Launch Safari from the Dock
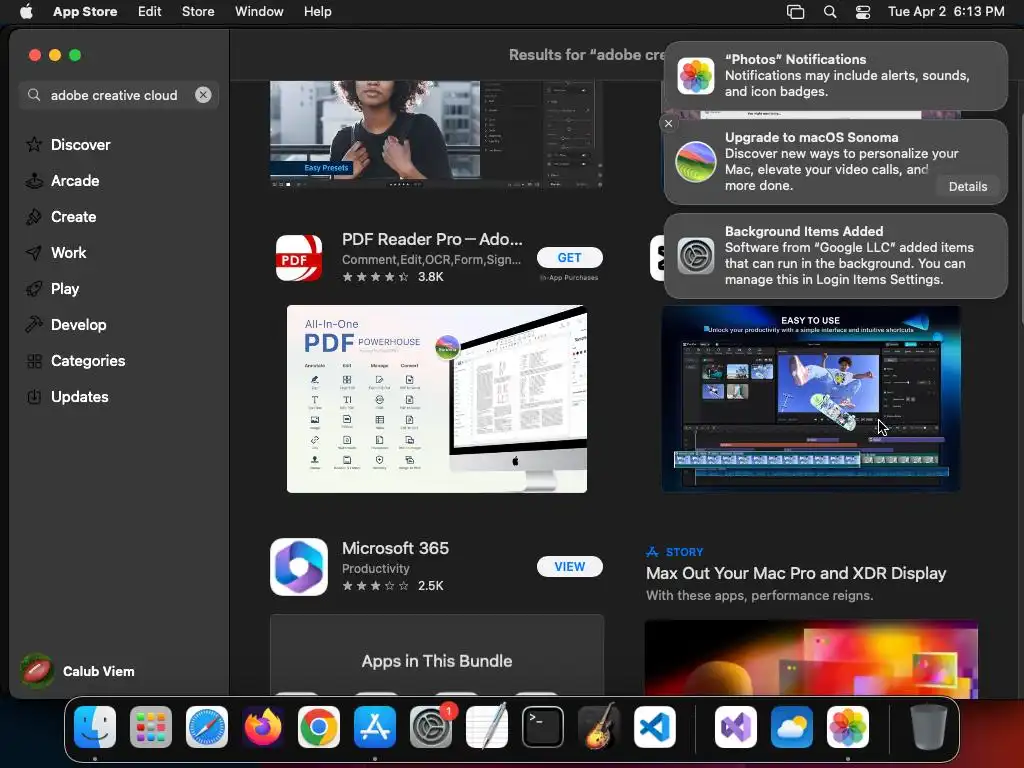Screen dimensions: 1024x768 pyautogui.click(x=207, y=727)
